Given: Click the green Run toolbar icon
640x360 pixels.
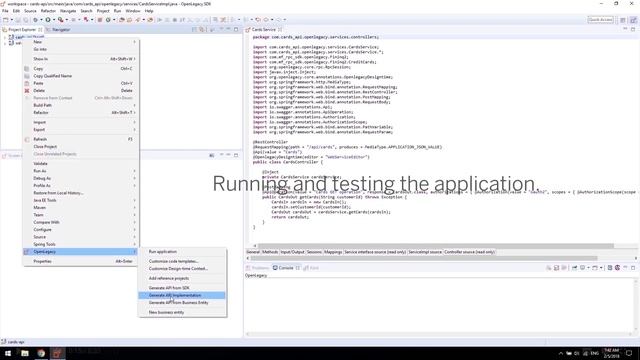Looking at the screenshot, I should pyautogui.click(x=48, y=20).
